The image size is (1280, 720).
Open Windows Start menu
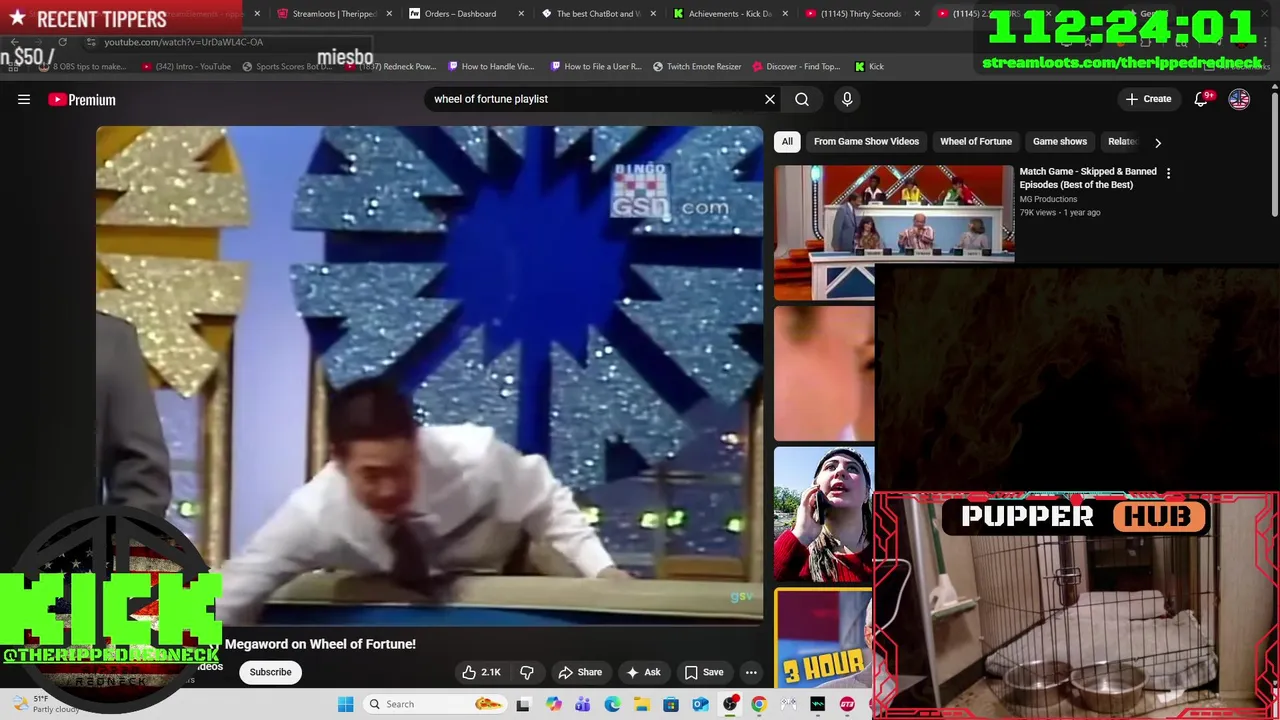click(345, 704)
